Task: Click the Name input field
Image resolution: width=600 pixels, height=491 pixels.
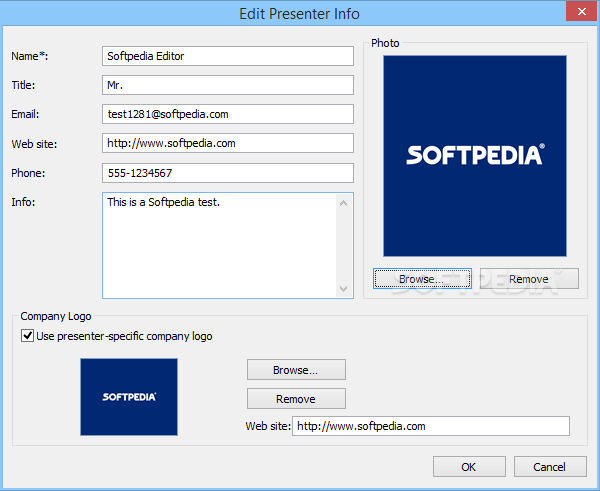Action: pos(228,56)
